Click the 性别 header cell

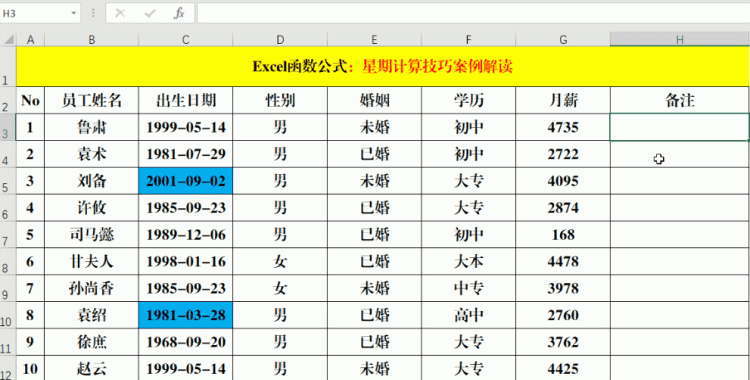[x=280, y=100]
